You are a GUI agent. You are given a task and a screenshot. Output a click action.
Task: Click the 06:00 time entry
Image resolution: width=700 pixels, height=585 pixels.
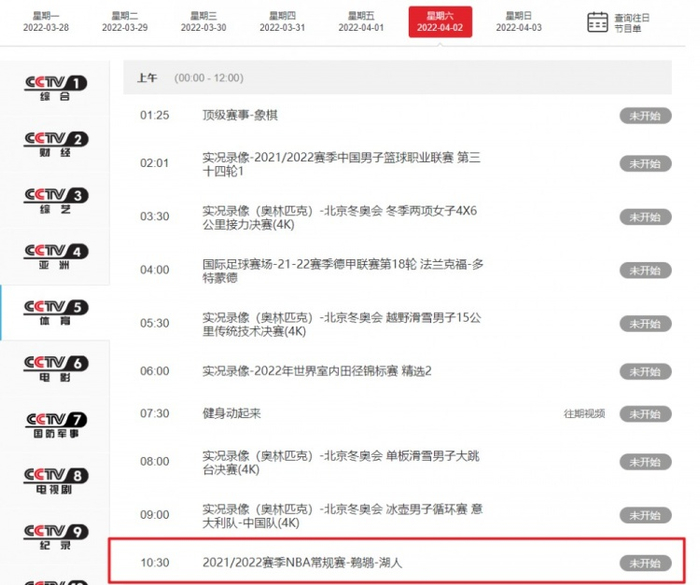coord(154,371)
